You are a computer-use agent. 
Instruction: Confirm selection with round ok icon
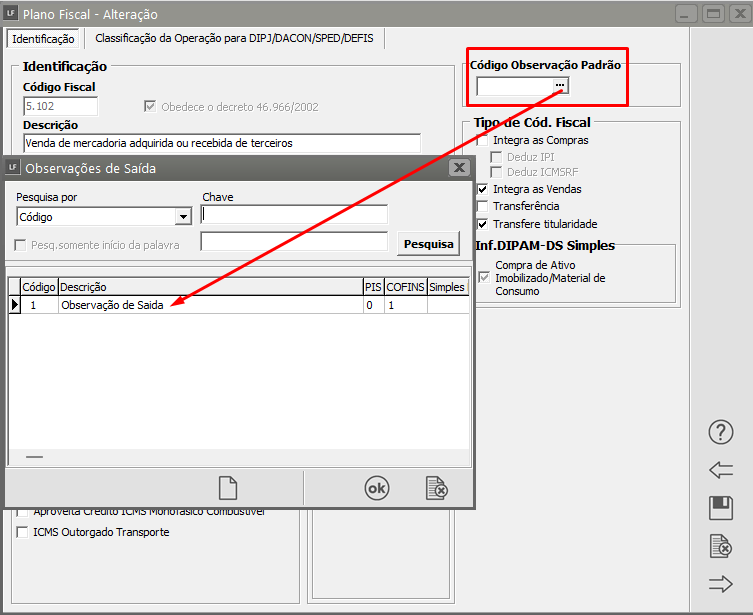click(376, 488)
